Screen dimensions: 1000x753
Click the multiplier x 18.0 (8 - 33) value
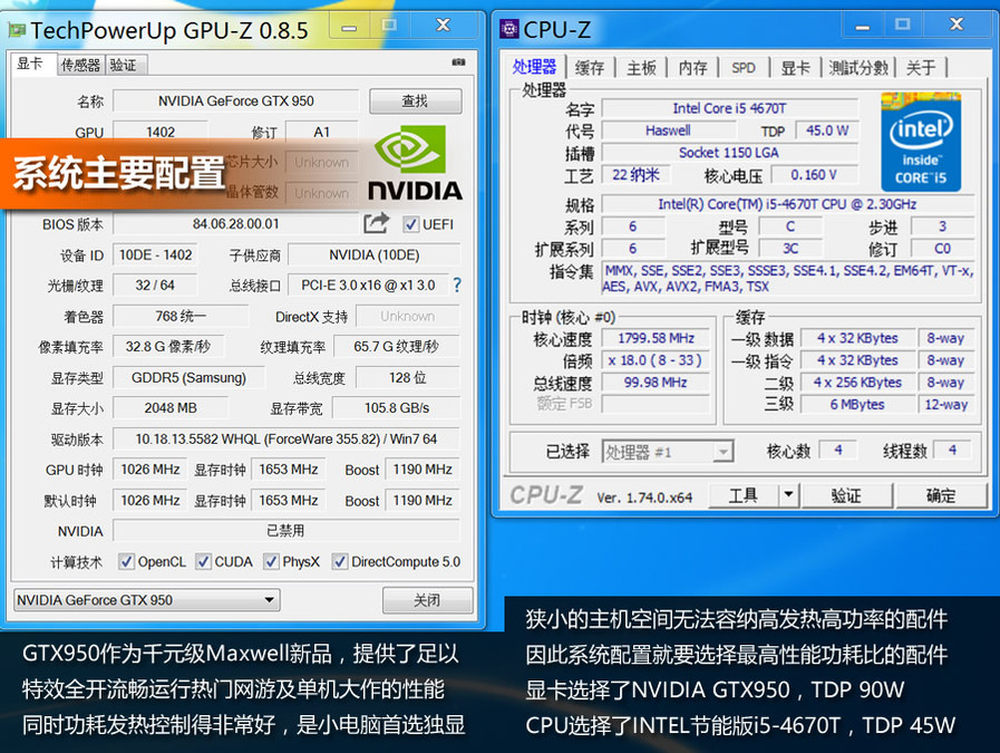(x=656, y=360)
